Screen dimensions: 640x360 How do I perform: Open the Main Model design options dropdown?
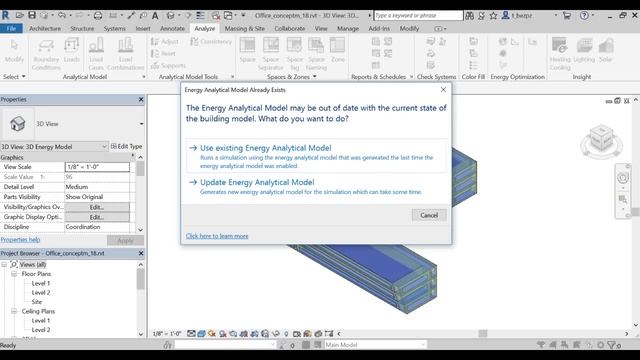[x=422, y=345]
